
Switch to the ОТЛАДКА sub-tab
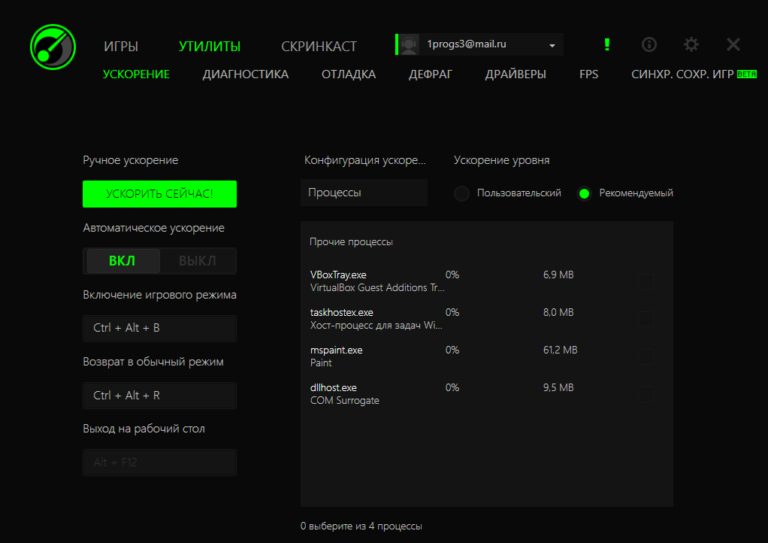(348, 74)
